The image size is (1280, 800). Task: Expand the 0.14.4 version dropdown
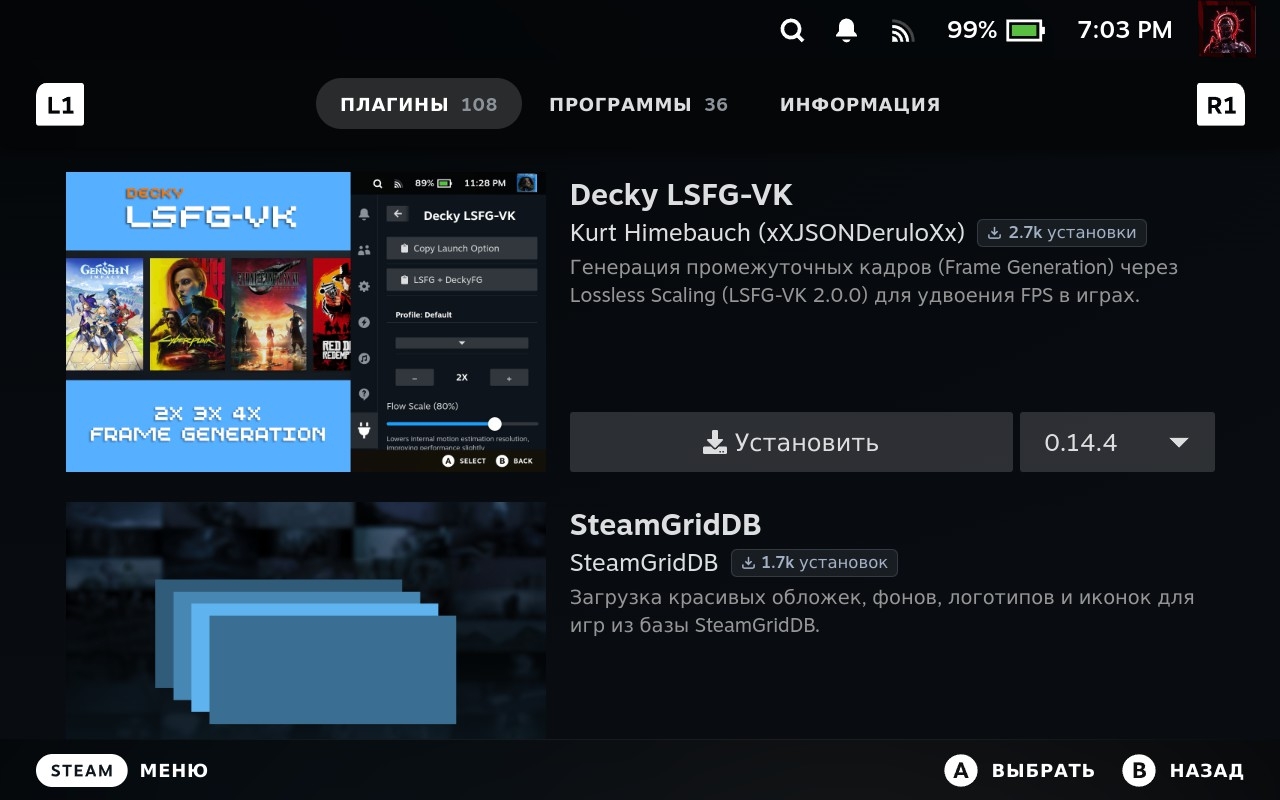1117,442
